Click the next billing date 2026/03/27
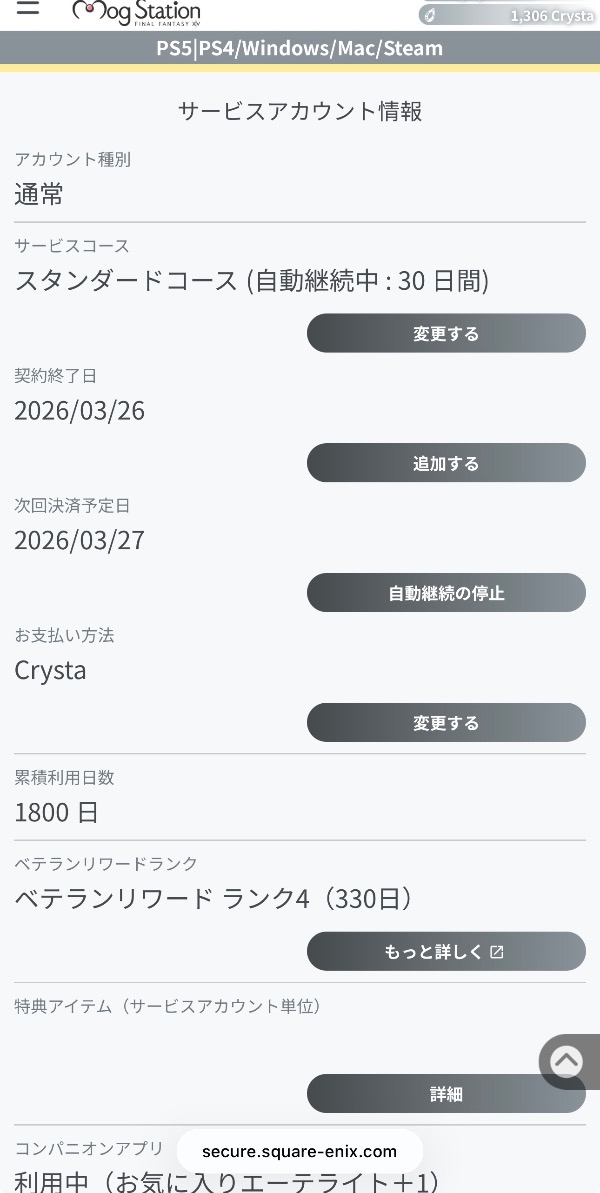The image size is (600, 1193). coord(80,541)
